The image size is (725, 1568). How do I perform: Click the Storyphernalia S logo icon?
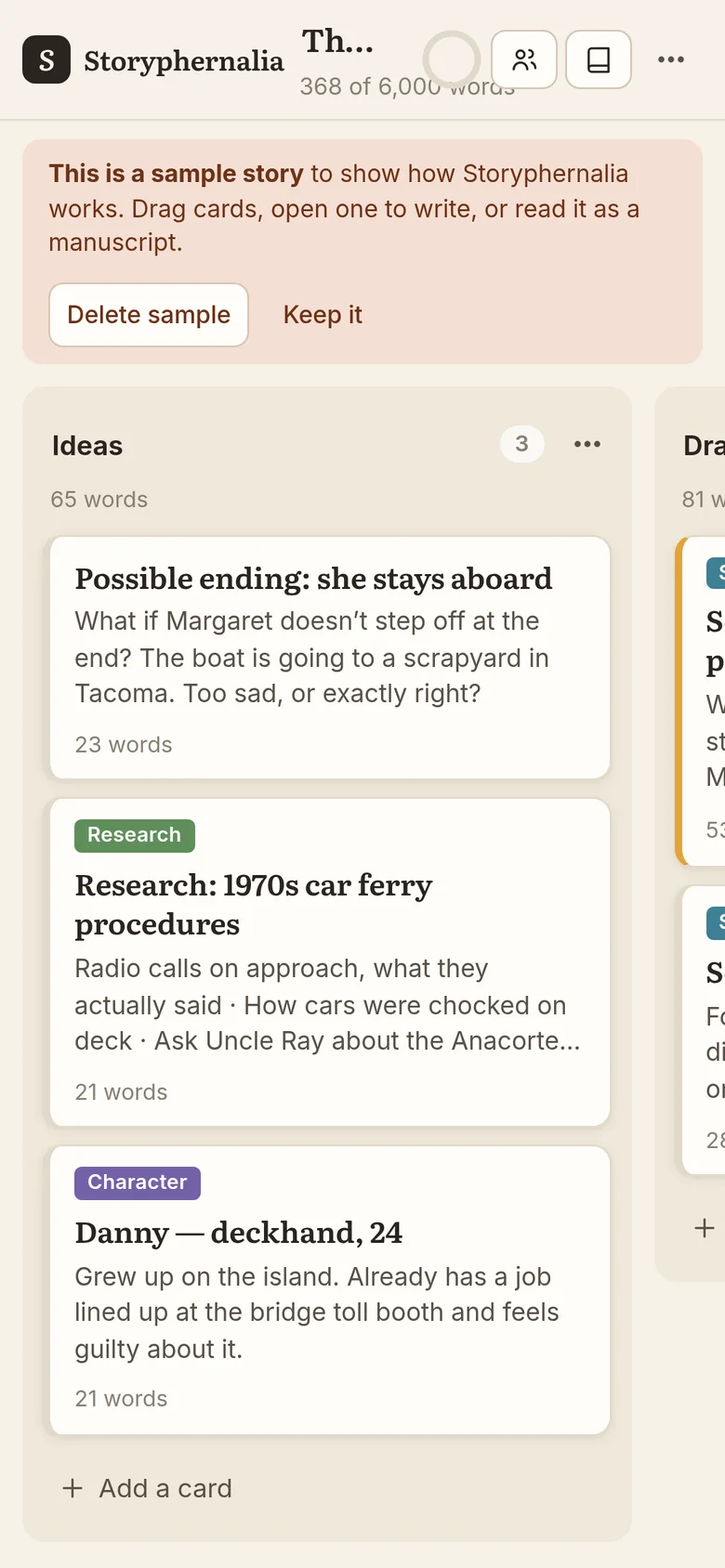point(46,59)
